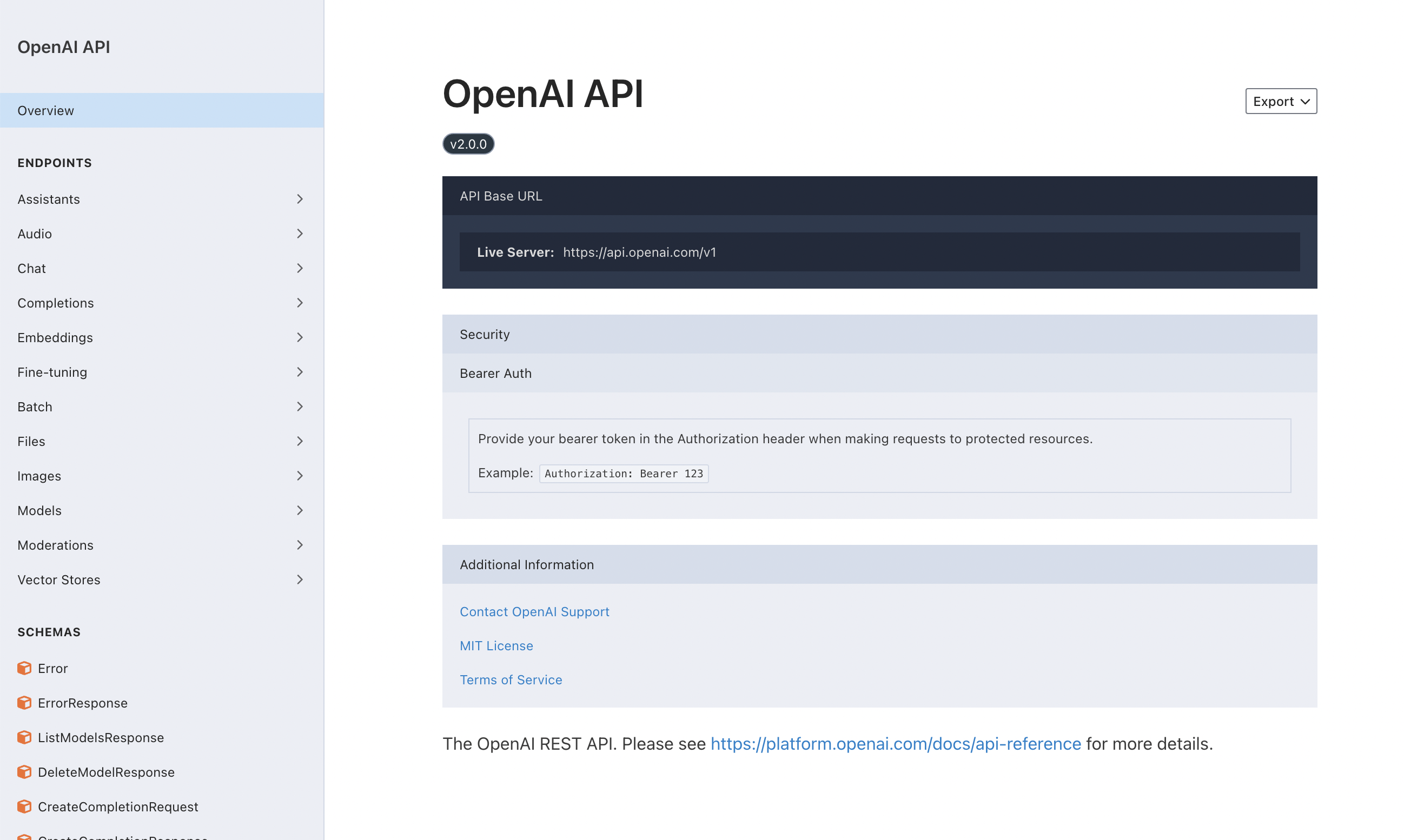1404x840 pixels.
Task: Open the Export dropdown
Action: pyautogui.click(x=1280, y=101)
